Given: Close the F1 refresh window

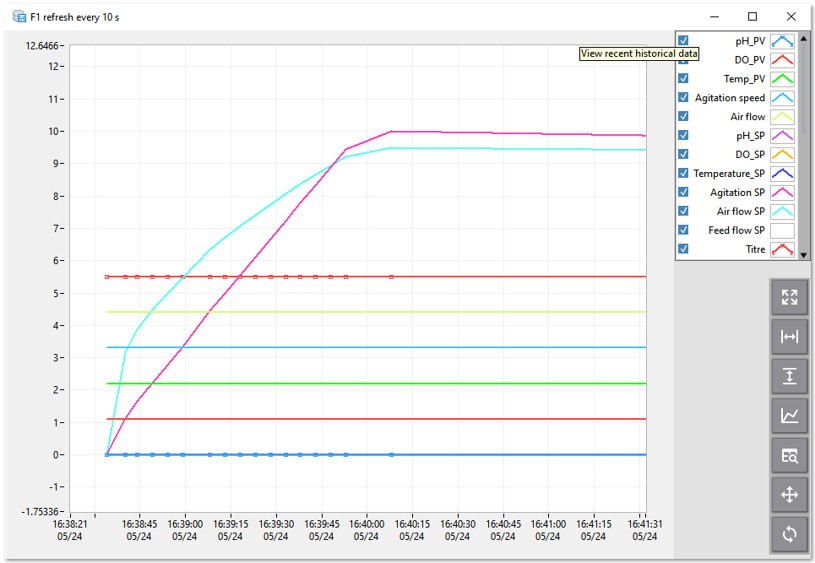Looking at the screenshot, I should [791, 17].
